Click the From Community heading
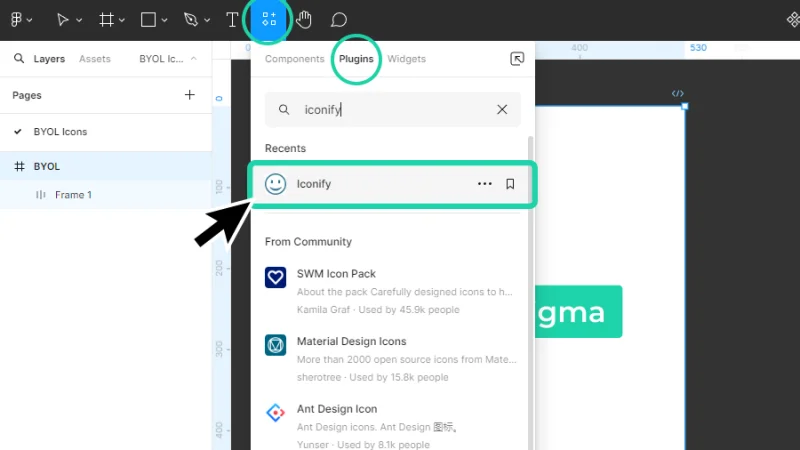Image resolution: width=800 pixels, height=450 pixels. (308, 242)
